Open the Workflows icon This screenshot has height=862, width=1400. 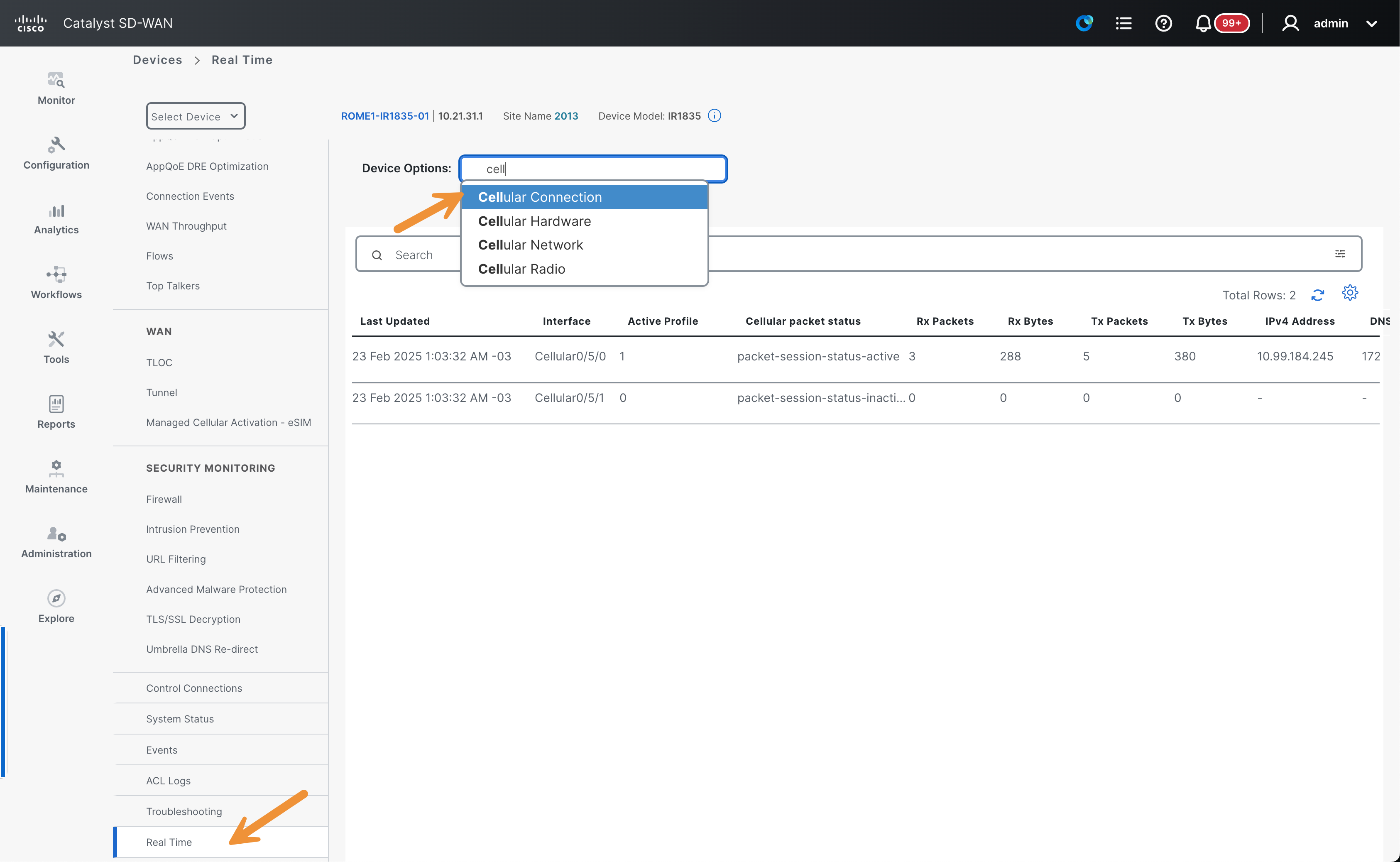click(x=56, y=275)
